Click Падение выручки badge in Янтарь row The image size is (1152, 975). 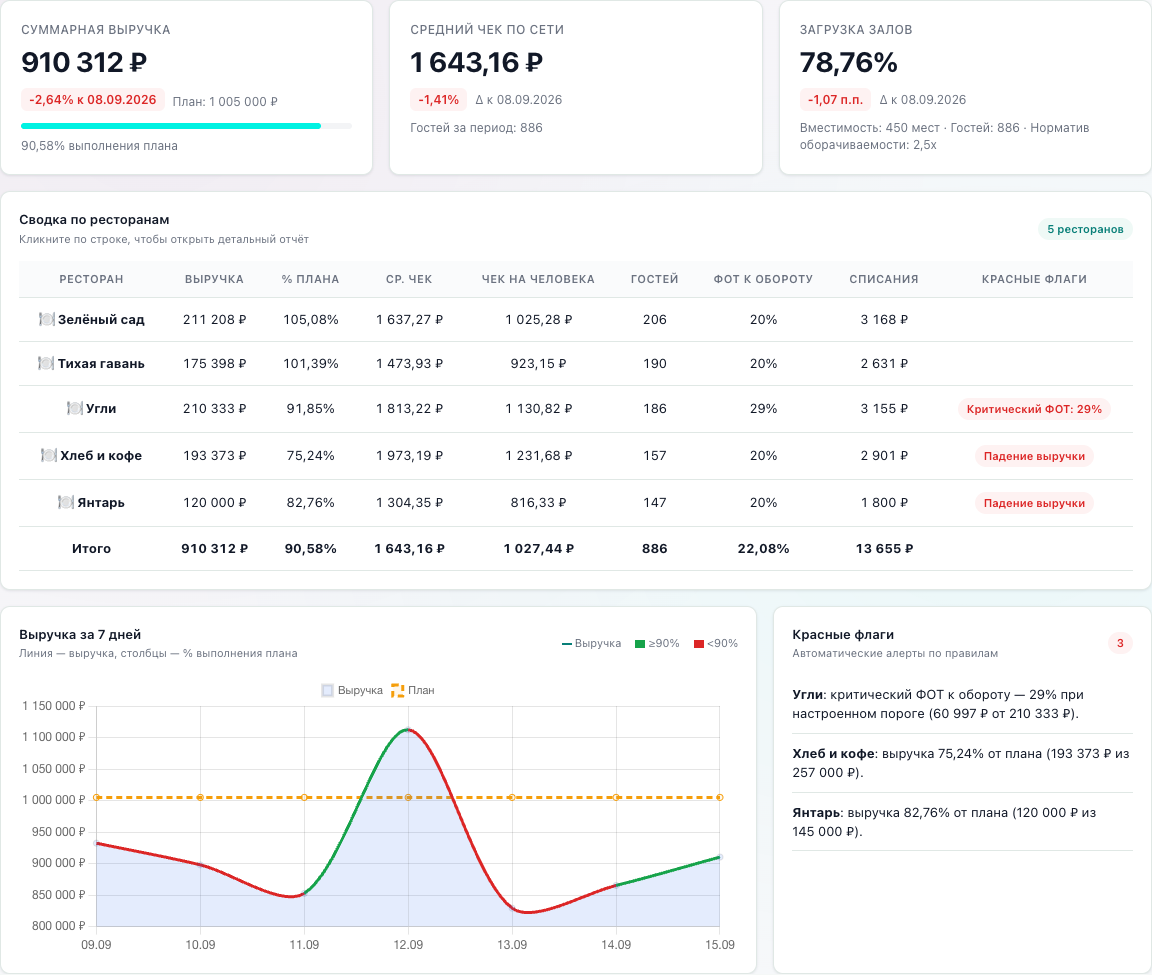point(1034,503)
